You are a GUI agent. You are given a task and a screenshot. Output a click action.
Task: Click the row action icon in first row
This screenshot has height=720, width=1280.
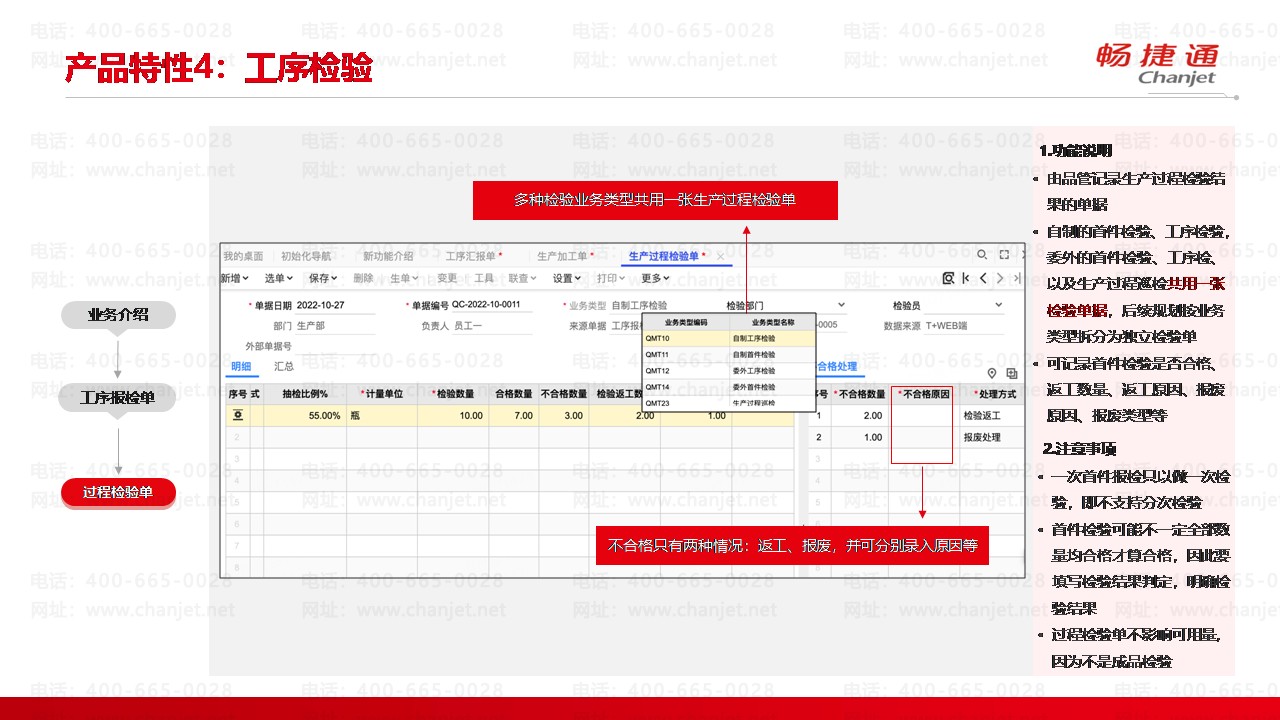point(238,415)
